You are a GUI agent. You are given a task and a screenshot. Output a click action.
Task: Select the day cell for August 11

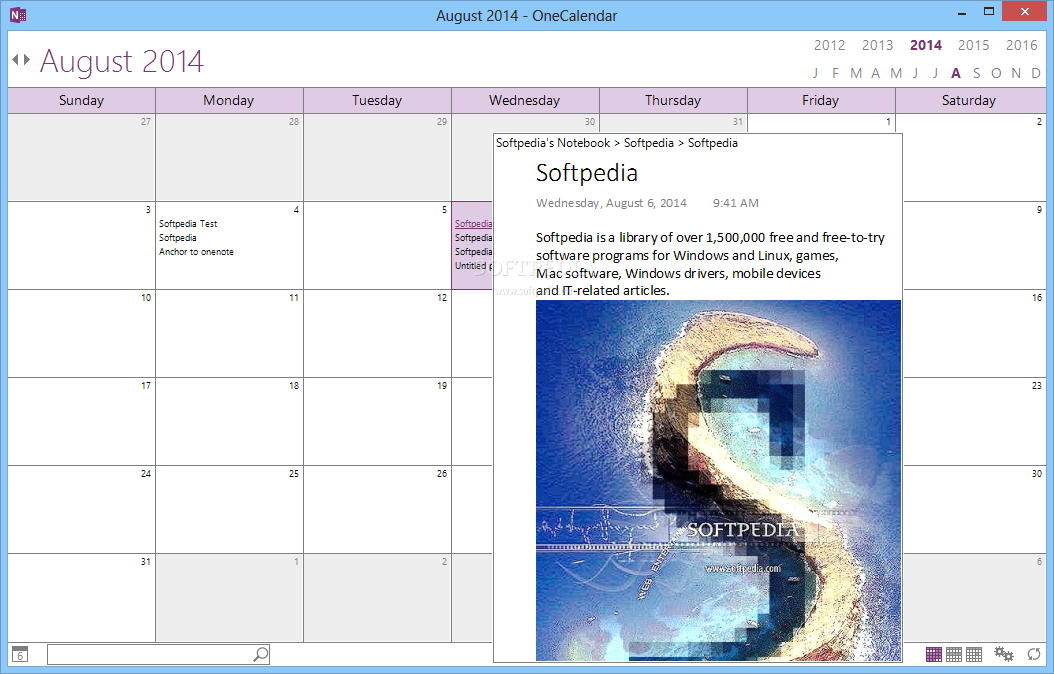229,334
